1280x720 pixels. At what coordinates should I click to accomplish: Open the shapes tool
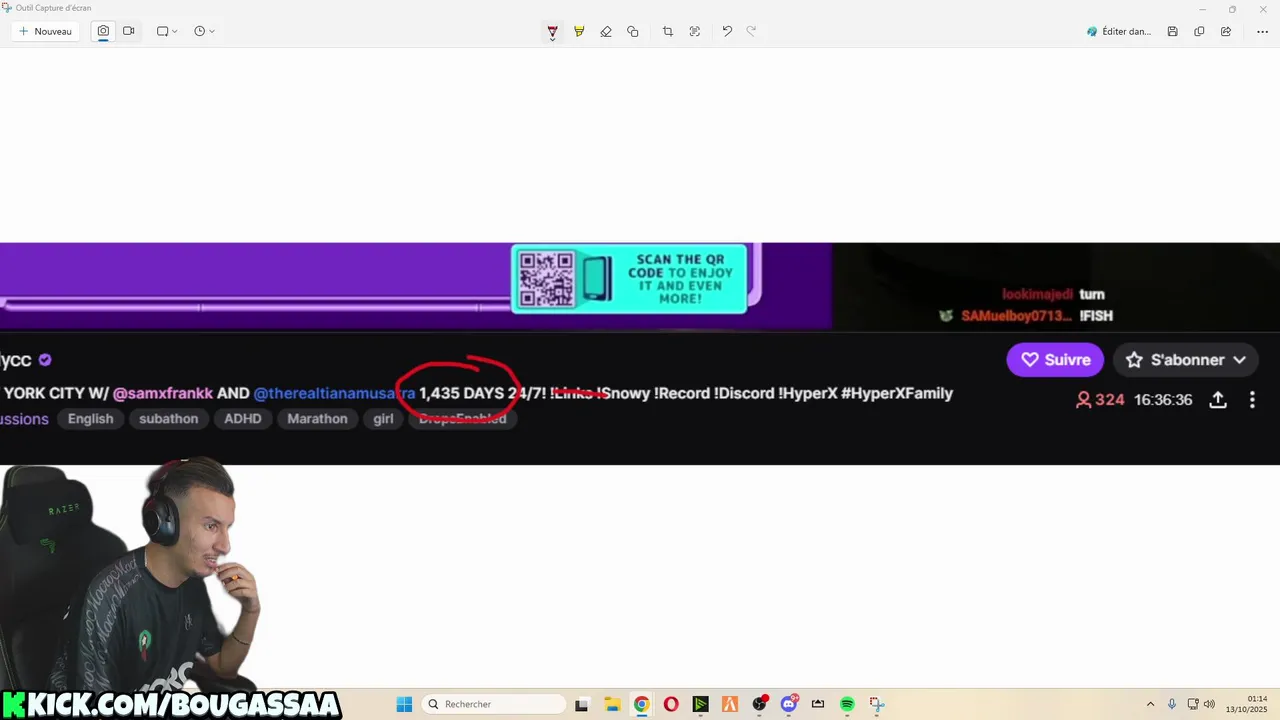[x=633, y=31]
